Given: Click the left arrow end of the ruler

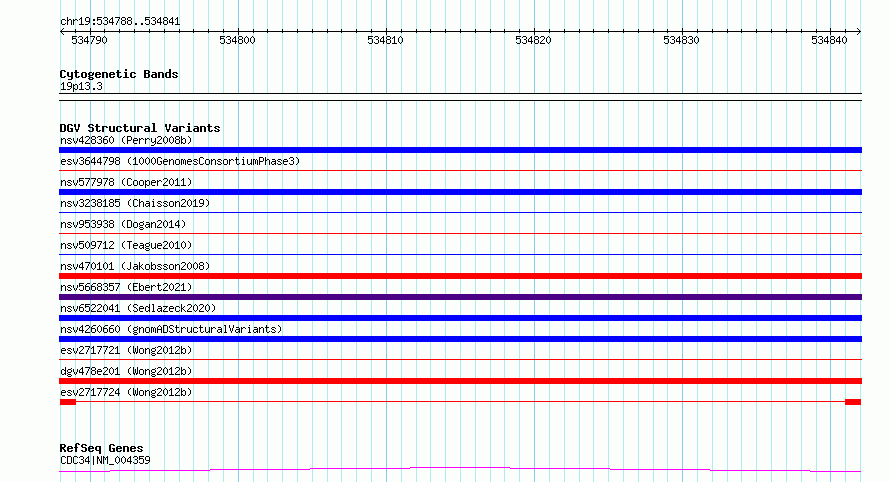Looking at the screenshot, I should (62, 32).
